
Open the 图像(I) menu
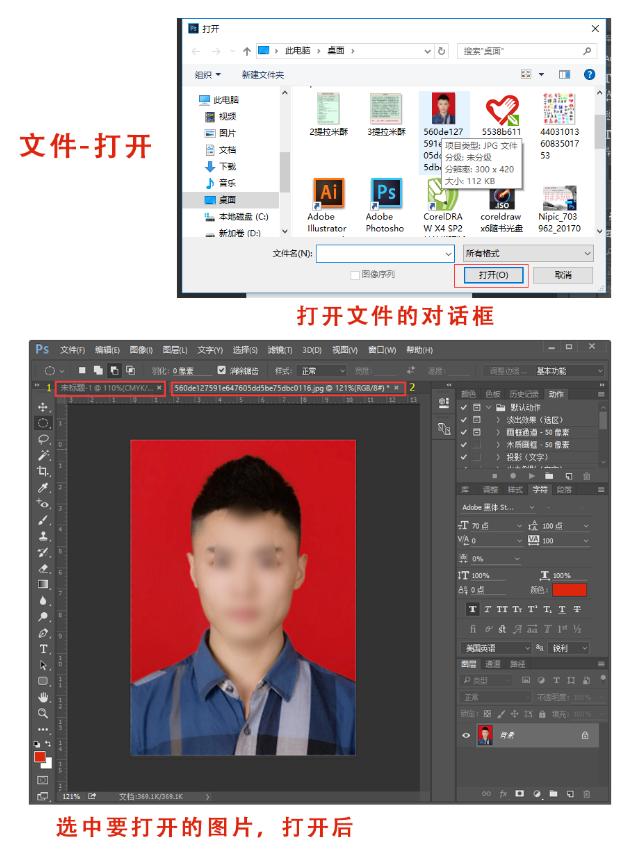point(141,350)
